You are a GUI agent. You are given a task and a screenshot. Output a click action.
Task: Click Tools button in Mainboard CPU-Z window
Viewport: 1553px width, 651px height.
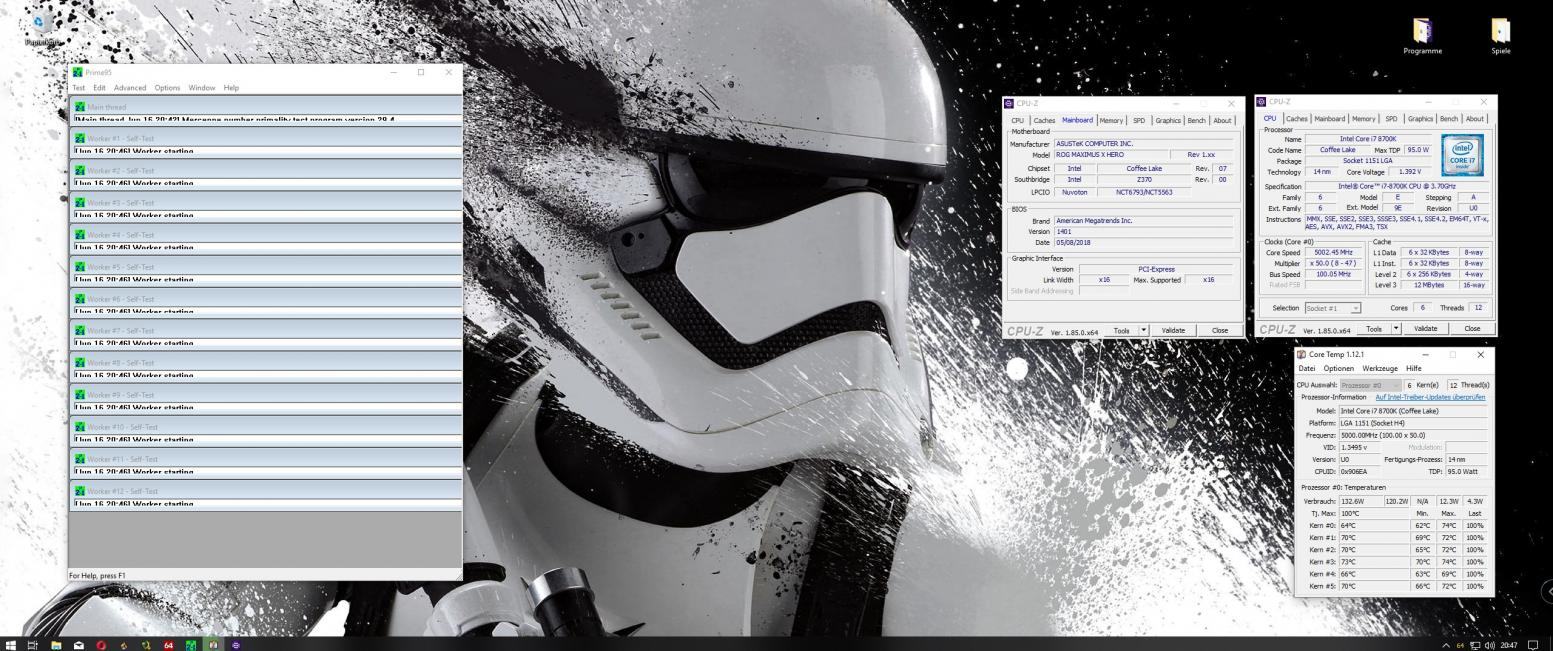[1123, 330]
